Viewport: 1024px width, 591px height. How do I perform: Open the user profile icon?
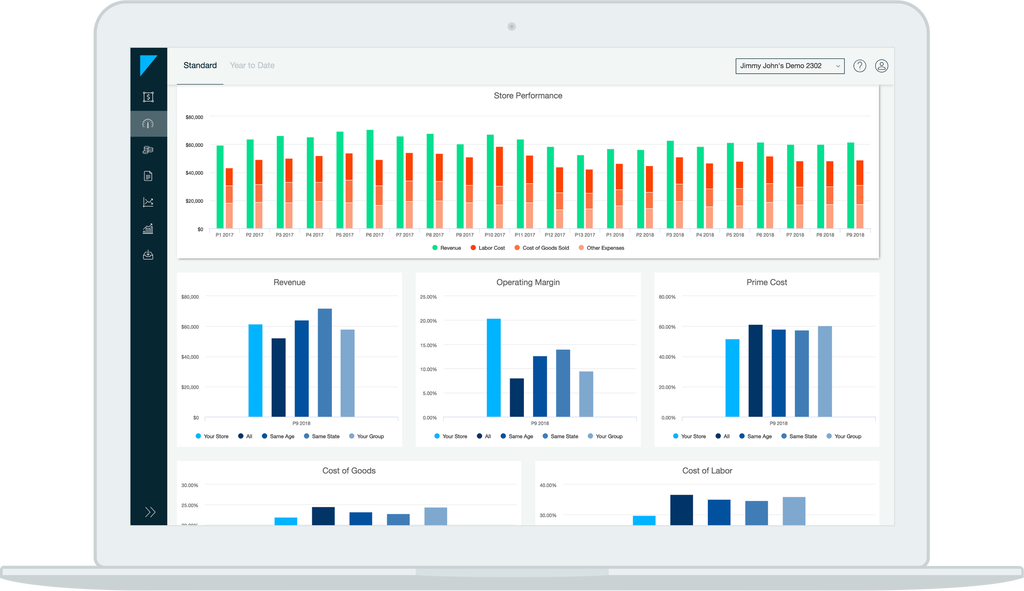pos(881,66)
